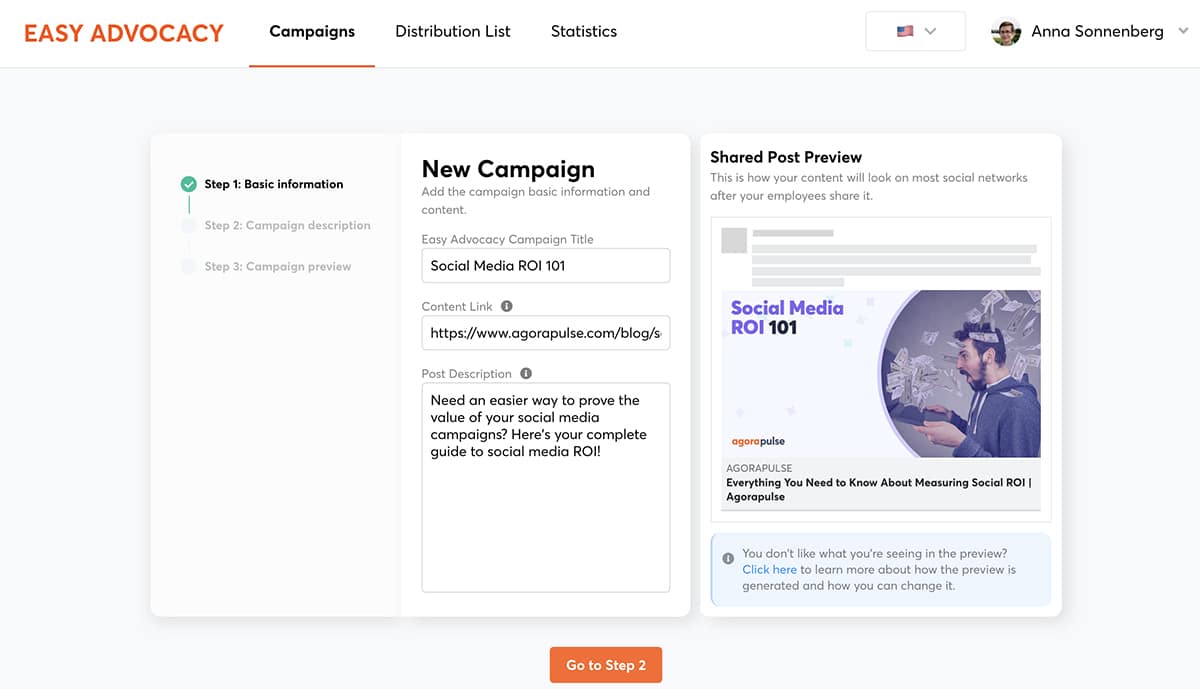Open the Statistics tab

coord(584,32)
